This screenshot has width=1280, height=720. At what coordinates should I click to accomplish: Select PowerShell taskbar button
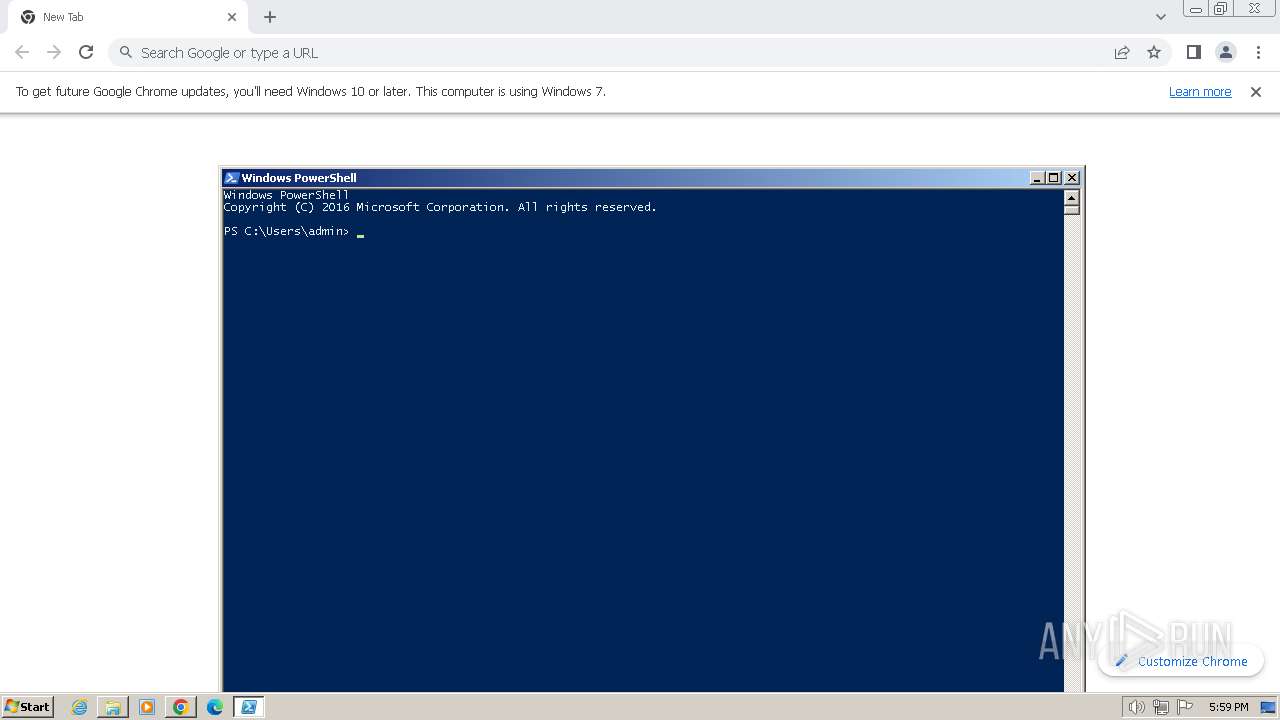point(249,707)
